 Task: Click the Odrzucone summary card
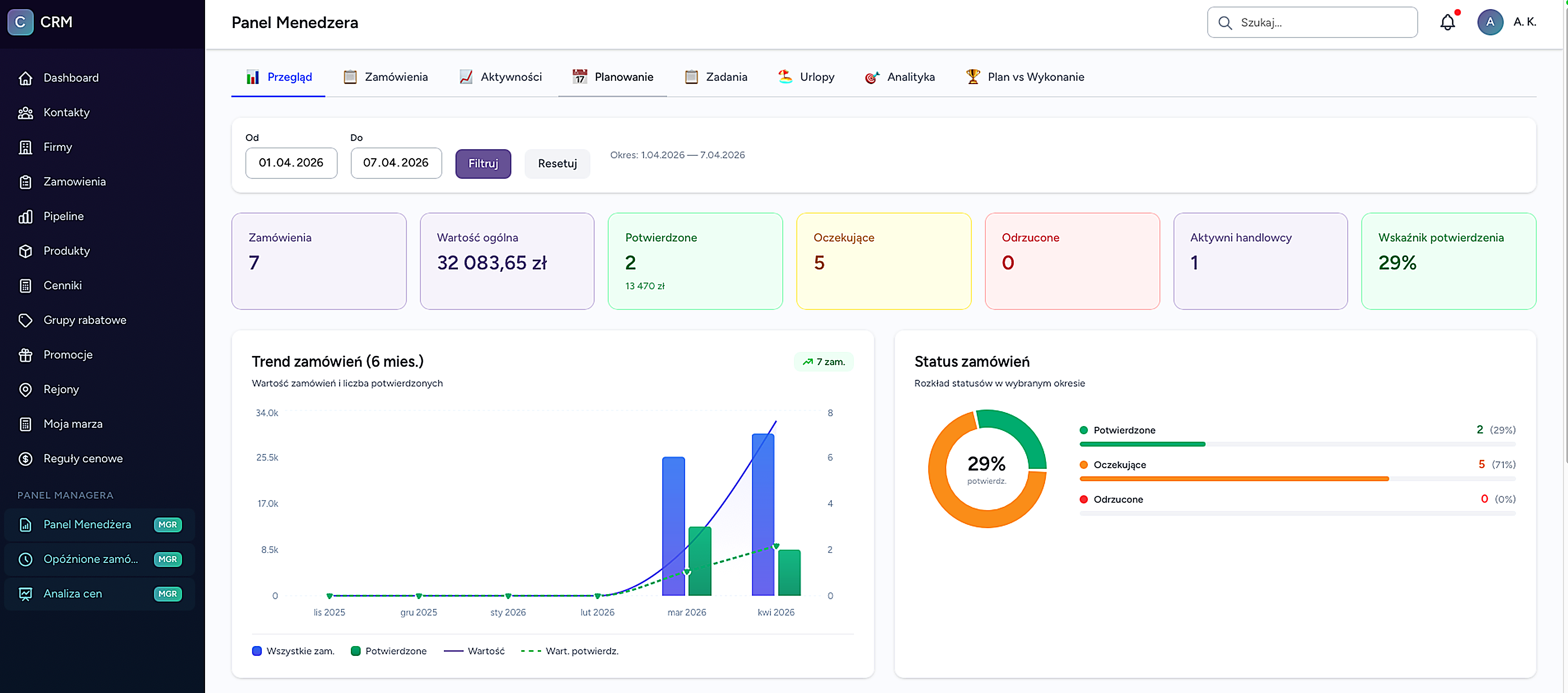pos(1072,261)
